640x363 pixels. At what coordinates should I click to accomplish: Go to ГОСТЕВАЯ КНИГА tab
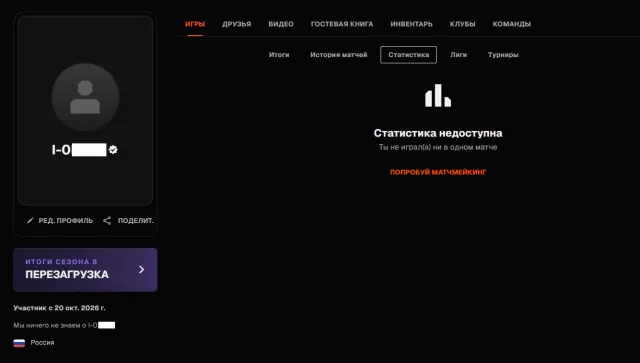[x=342, y=24]
